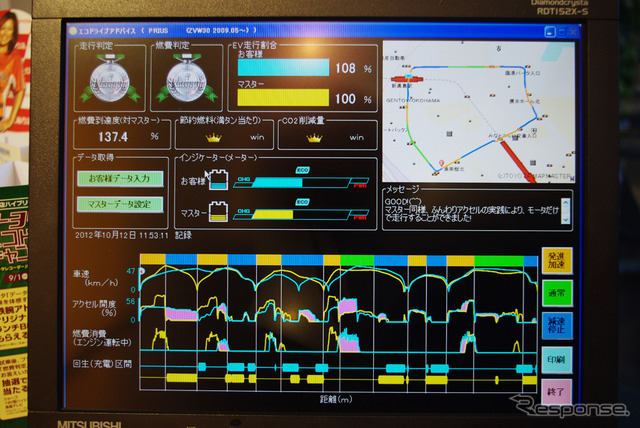Click the win text under 節約燃料
The width and height of the screenshot is (640, 428).
(257, 137)
